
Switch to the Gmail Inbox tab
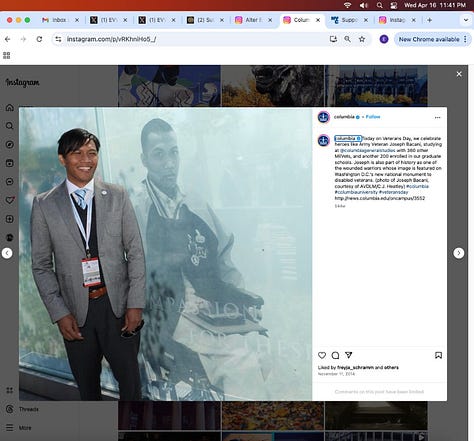(x=60, y=20)
